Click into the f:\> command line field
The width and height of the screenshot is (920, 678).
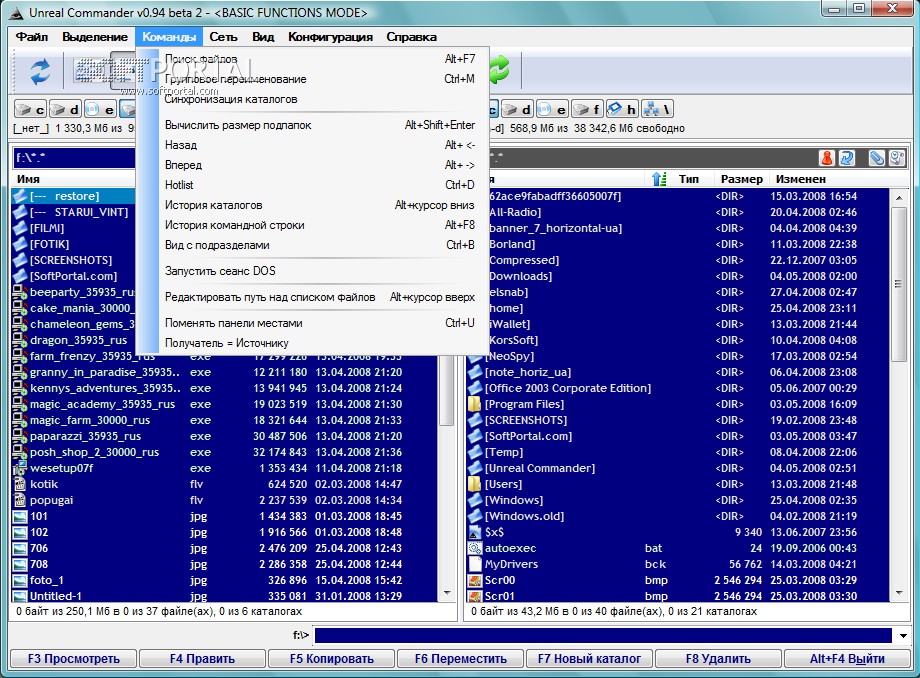coord(603,635)
